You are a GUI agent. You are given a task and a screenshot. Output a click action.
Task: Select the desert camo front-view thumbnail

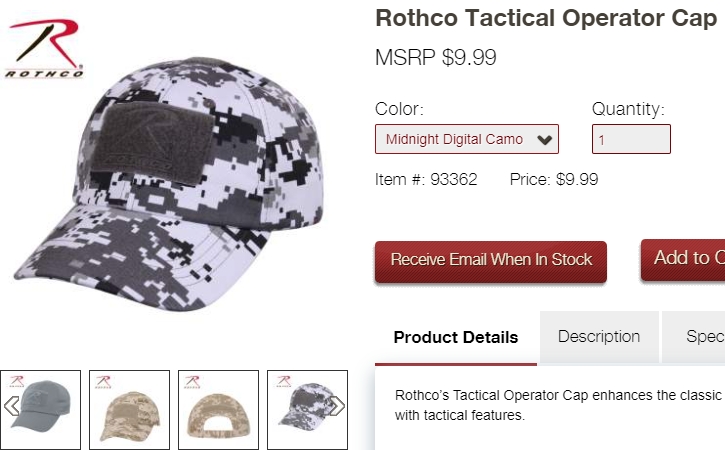129,407
